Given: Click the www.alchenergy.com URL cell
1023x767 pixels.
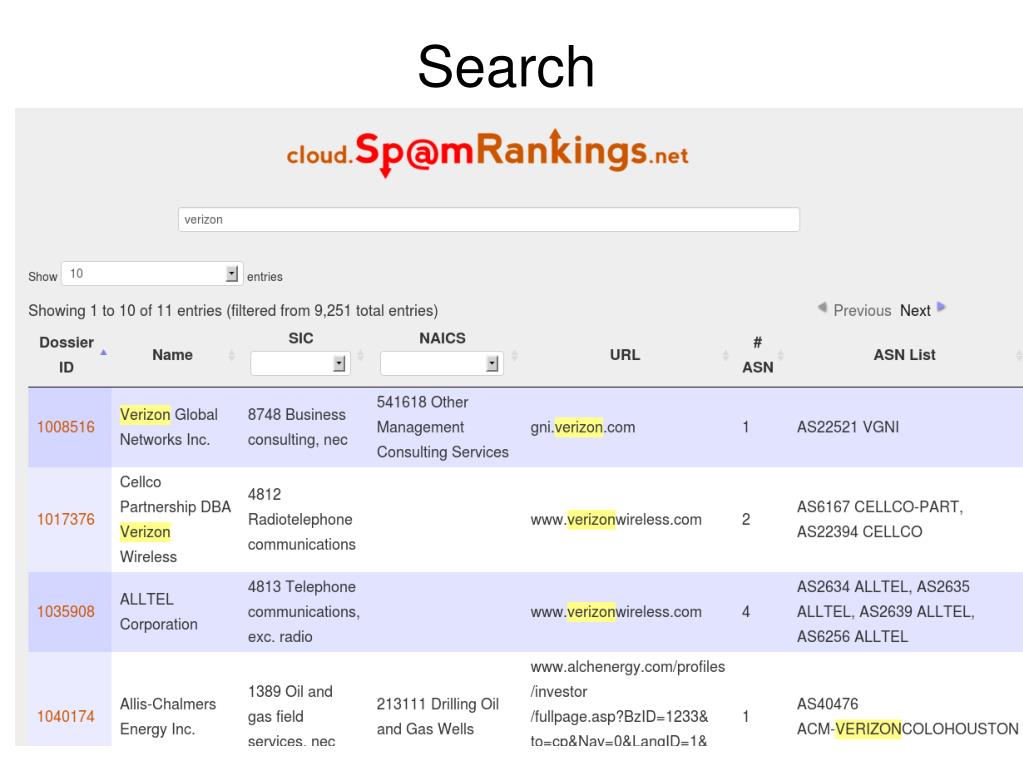Looking at the screenshot, I should [628, 703].
